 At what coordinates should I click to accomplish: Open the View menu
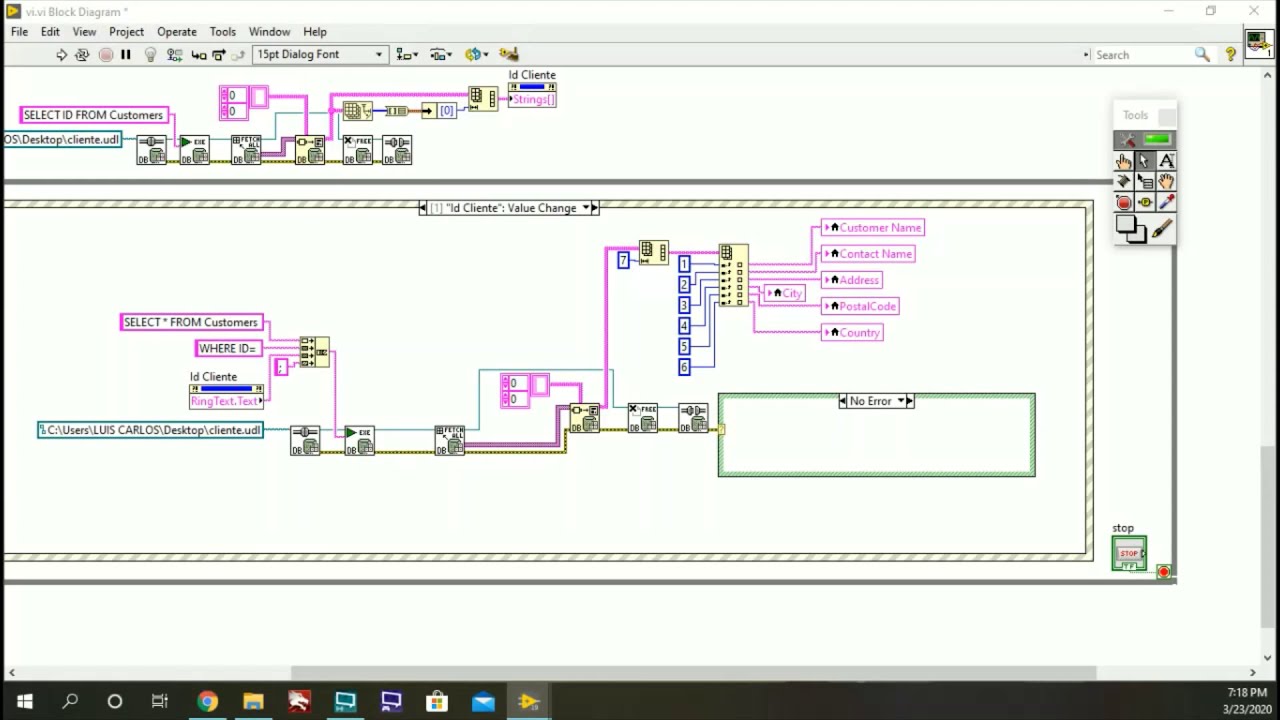click(84, 32)
